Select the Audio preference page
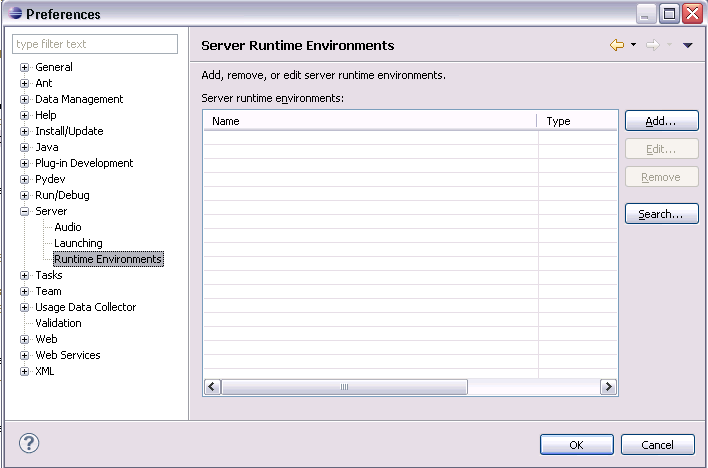The height and width of the screenshot is (468, 708). [x=68, y=227]
